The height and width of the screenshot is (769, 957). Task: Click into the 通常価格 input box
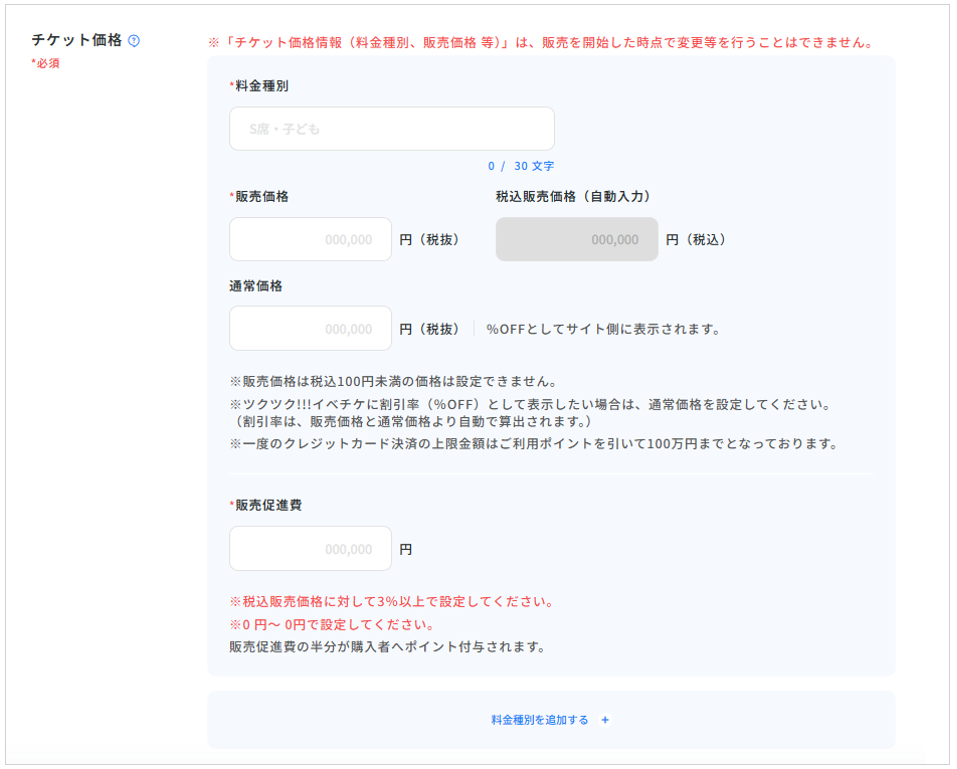pyautogui.click(x=310, y=329)
